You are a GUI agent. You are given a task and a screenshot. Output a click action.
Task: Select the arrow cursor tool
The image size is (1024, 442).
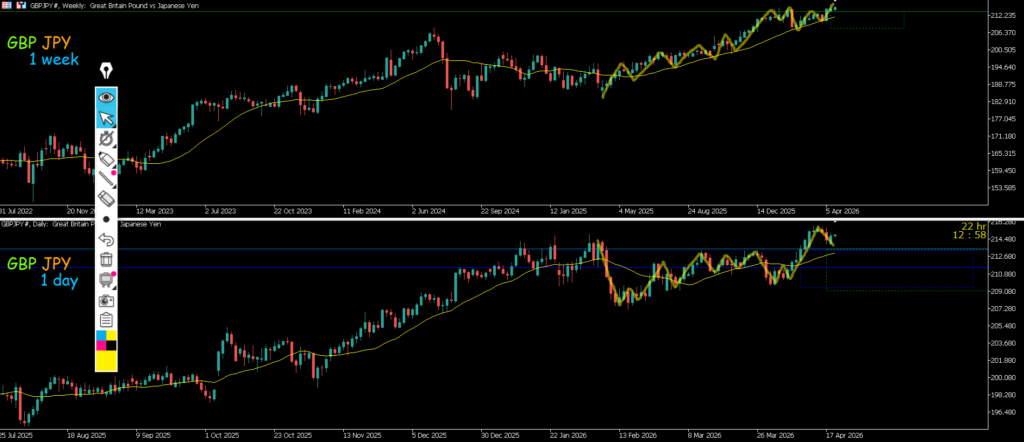(x=107, y=118)
